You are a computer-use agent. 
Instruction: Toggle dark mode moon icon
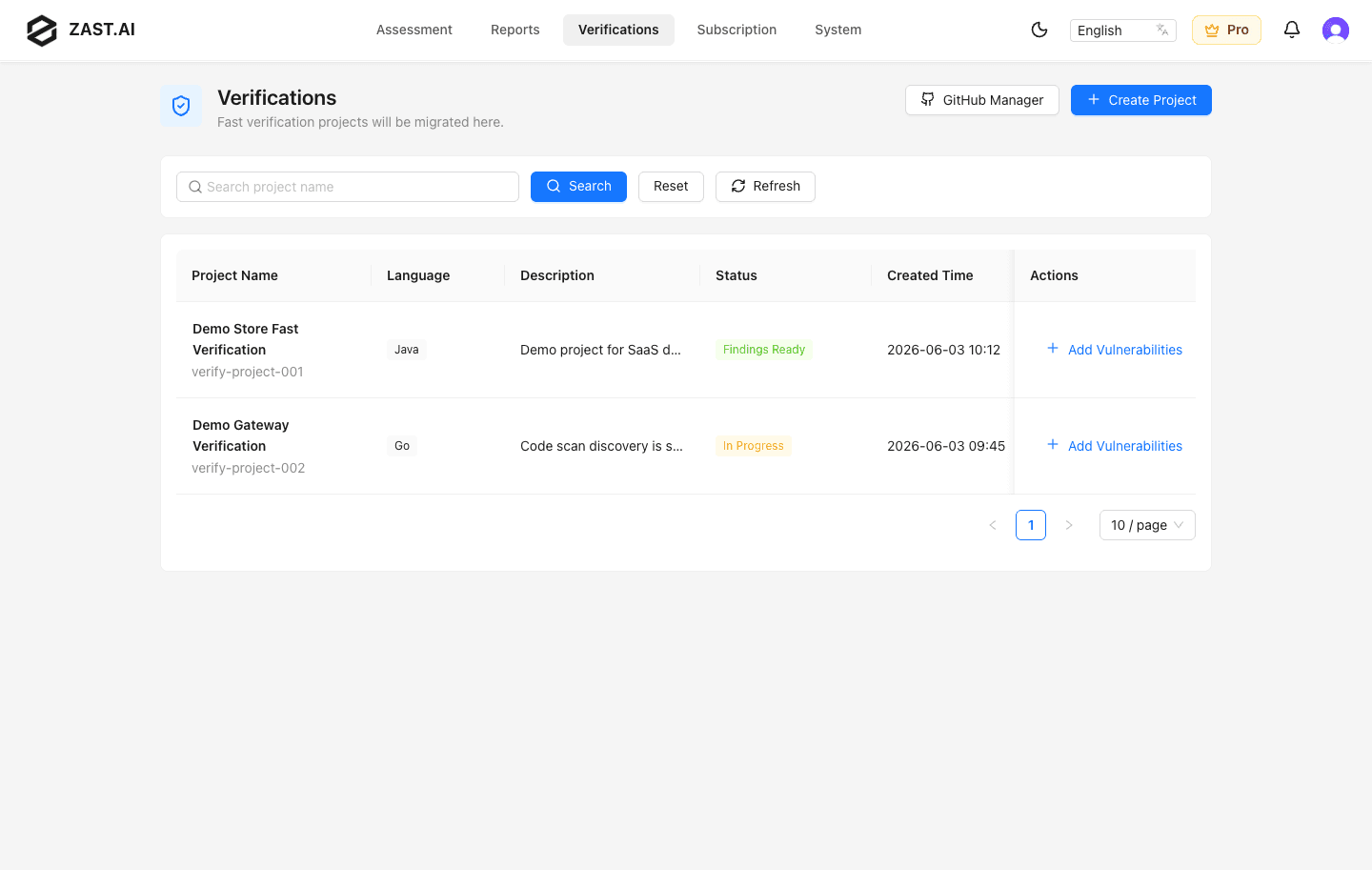coord(1039,30)
